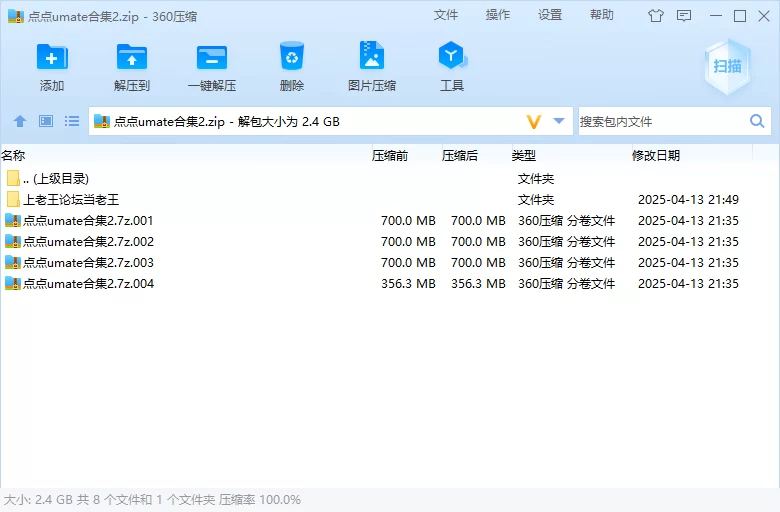
Task: Click the archive icon of 7z.002 file
Action: pyautogui.click(x=13, y=241)
